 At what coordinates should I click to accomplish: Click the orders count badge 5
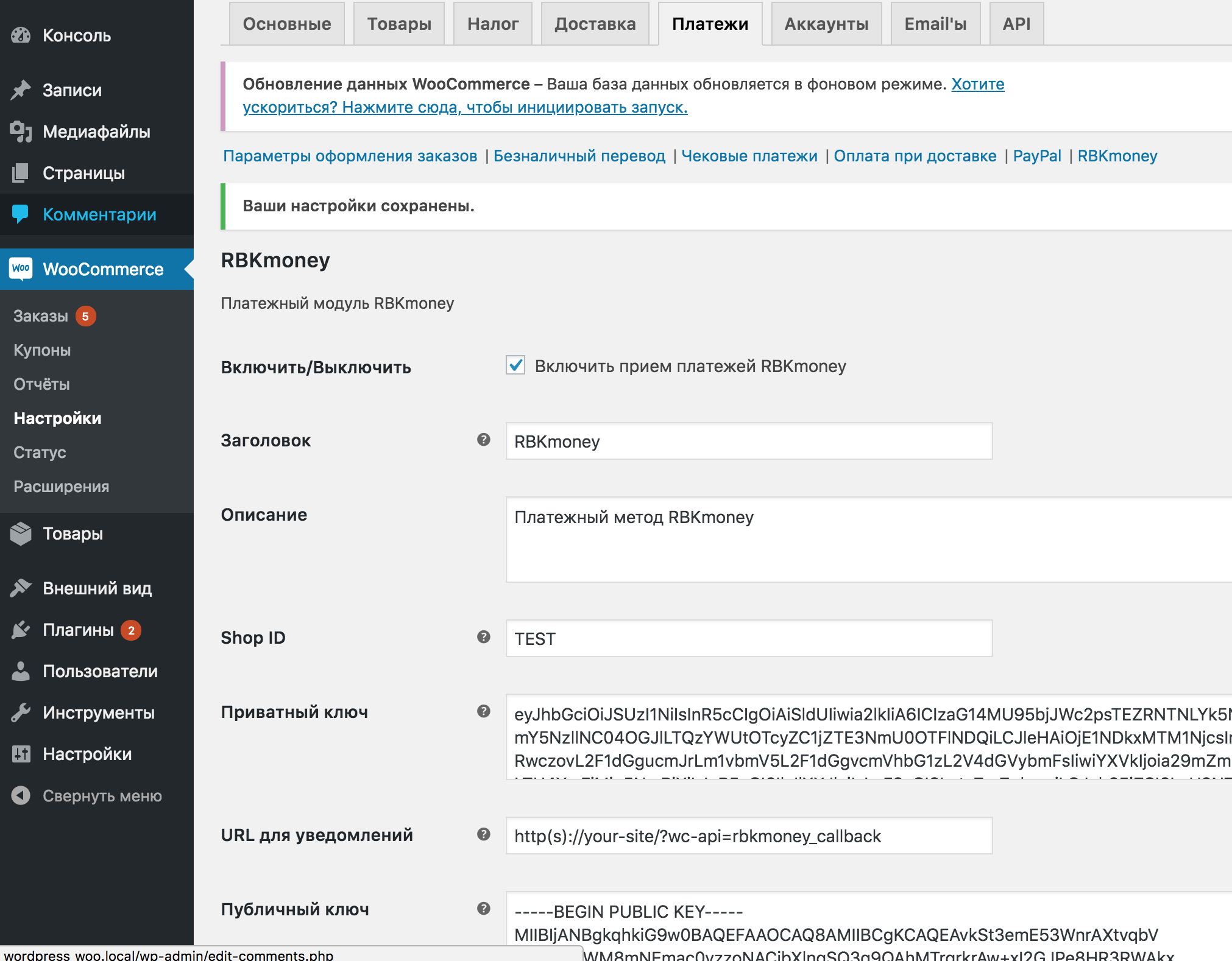point(85,316)
